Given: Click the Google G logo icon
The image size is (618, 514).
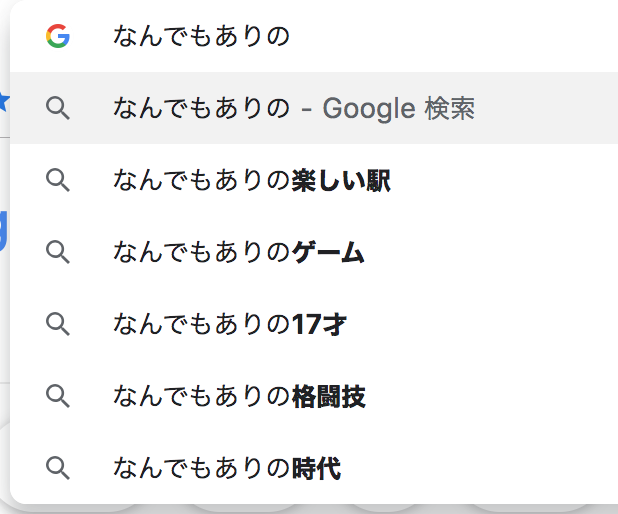Looking at the screenshot, I should [x=58, y=37].
